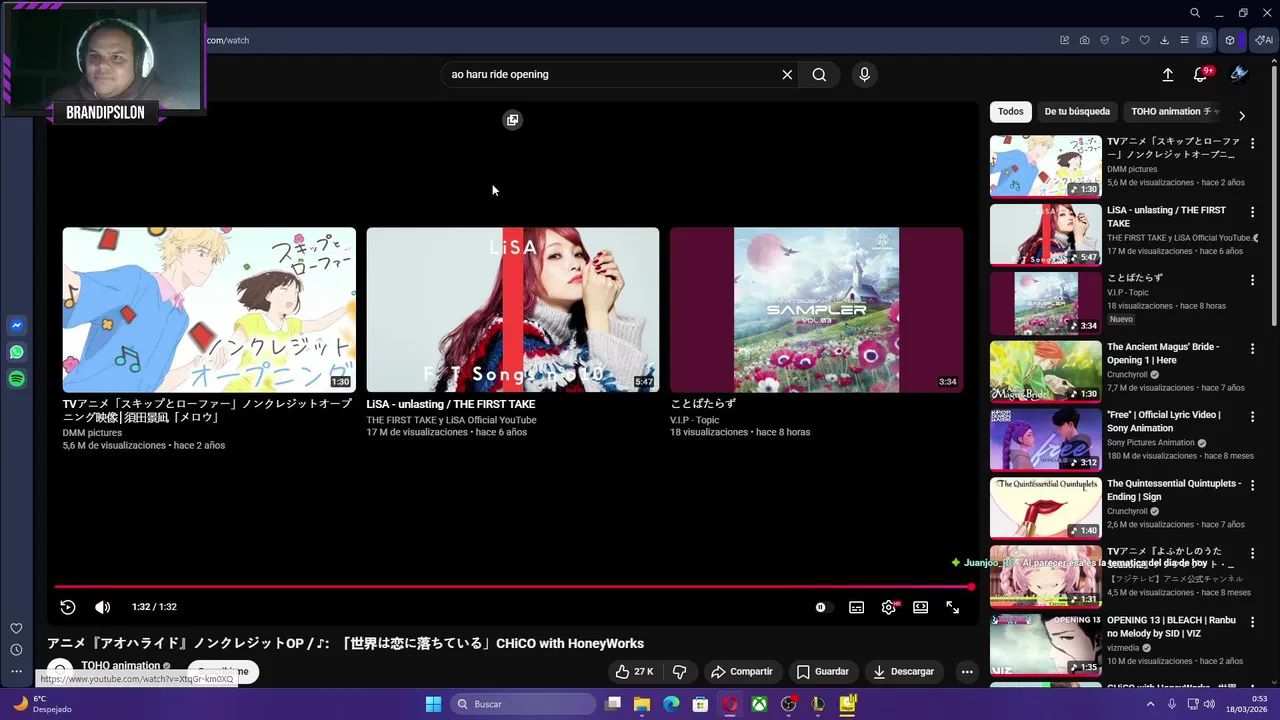Open options for sidebar Skip and Loafer video
This screenshot has height=720, width=1280.
1252,143
